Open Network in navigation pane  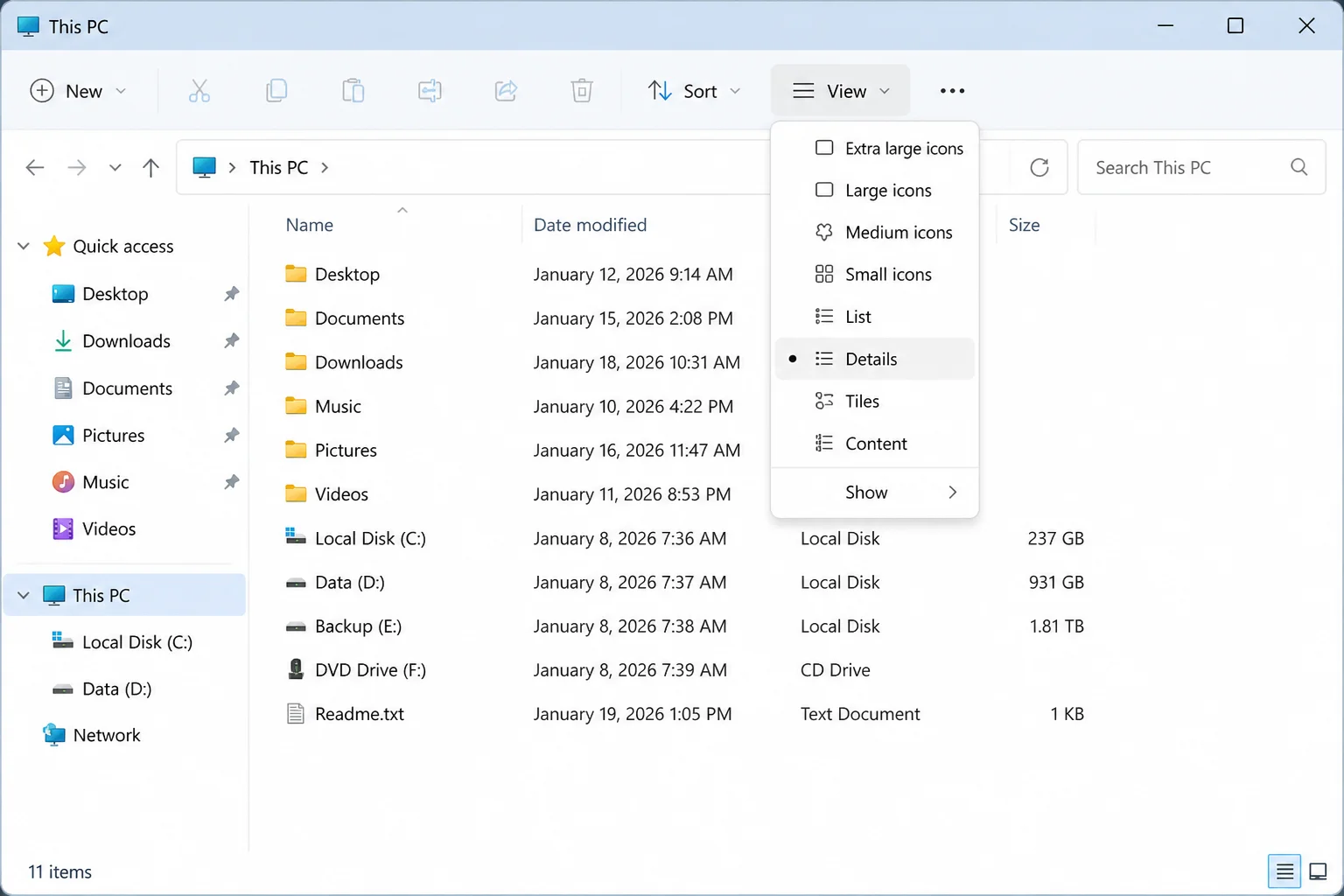coord(107,735)
